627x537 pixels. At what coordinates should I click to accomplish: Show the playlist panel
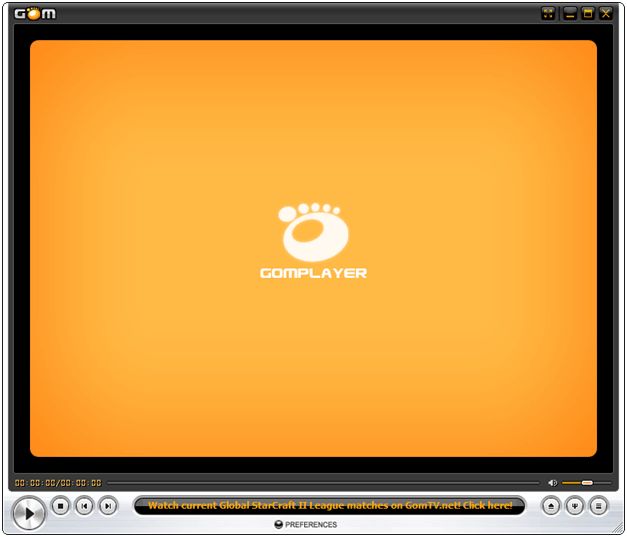tap(598, 507)
